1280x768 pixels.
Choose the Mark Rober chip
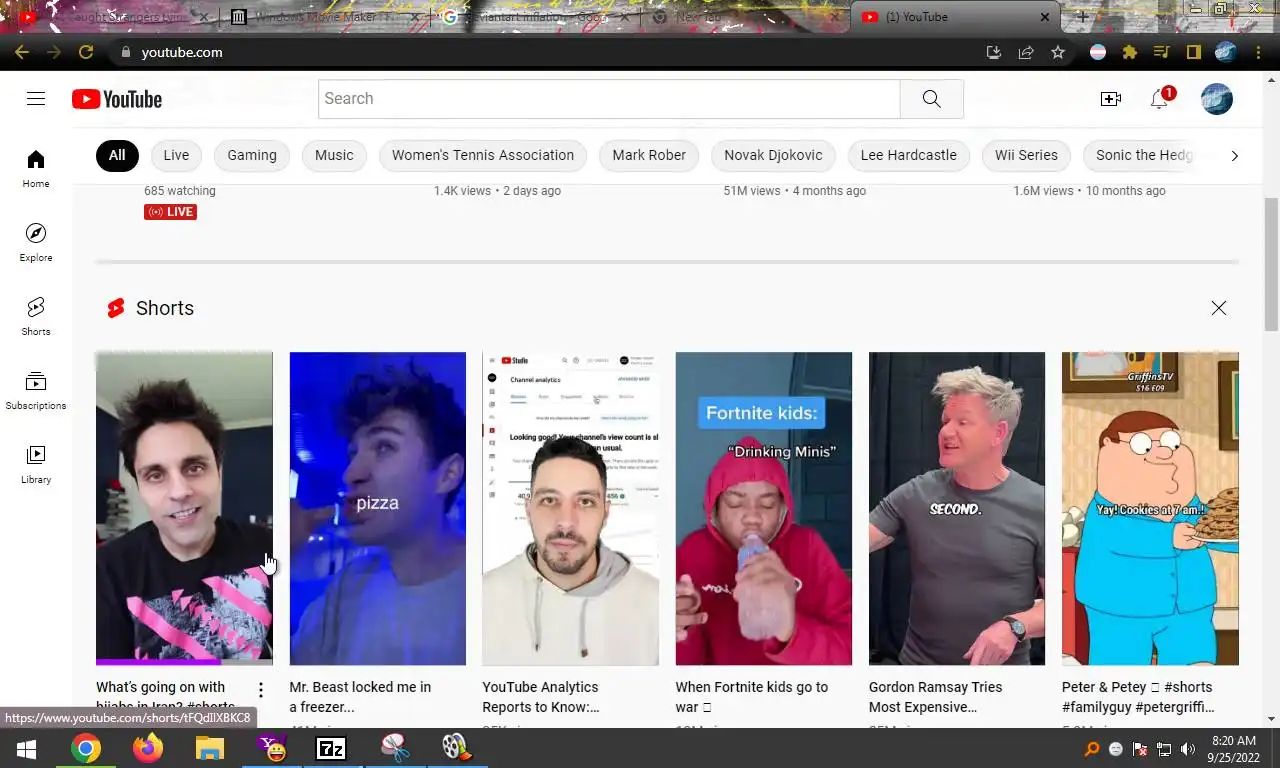tap(649, 155)
